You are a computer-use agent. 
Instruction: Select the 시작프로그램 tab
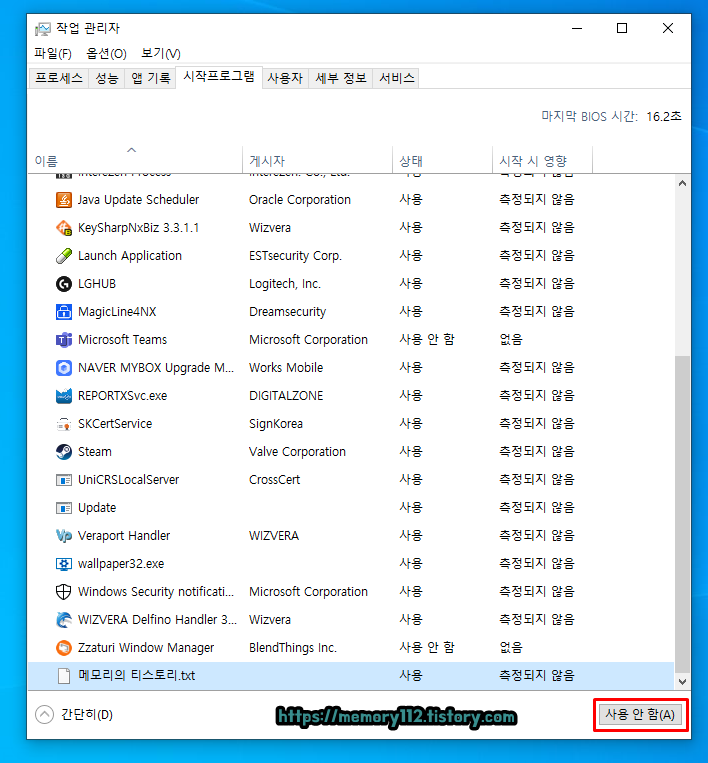[x=219, y=76]
